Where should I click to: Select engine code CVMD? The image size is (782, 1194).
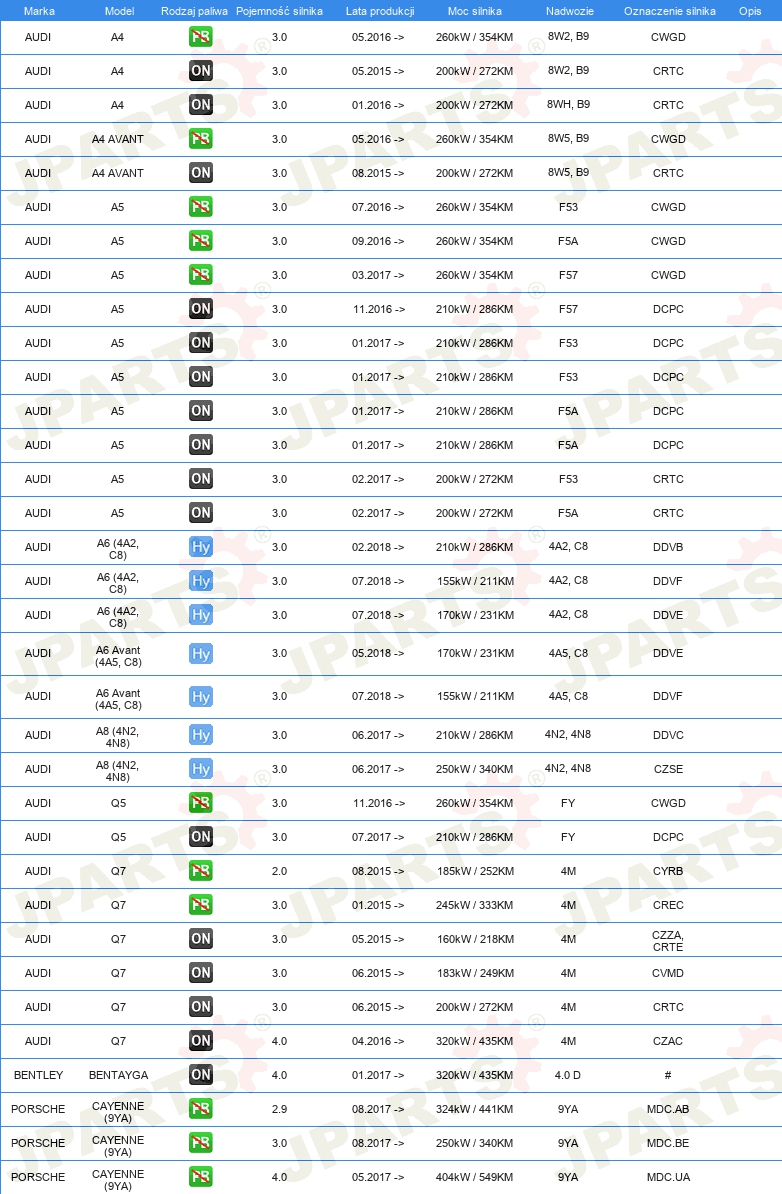pos(668,973)
